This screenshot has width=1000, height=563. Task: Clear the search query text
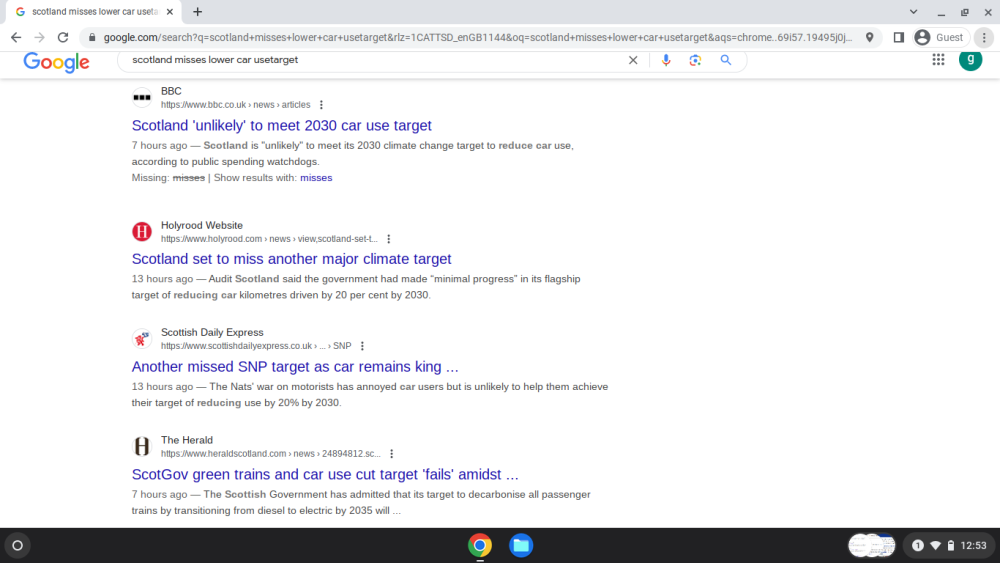(633, 60)
